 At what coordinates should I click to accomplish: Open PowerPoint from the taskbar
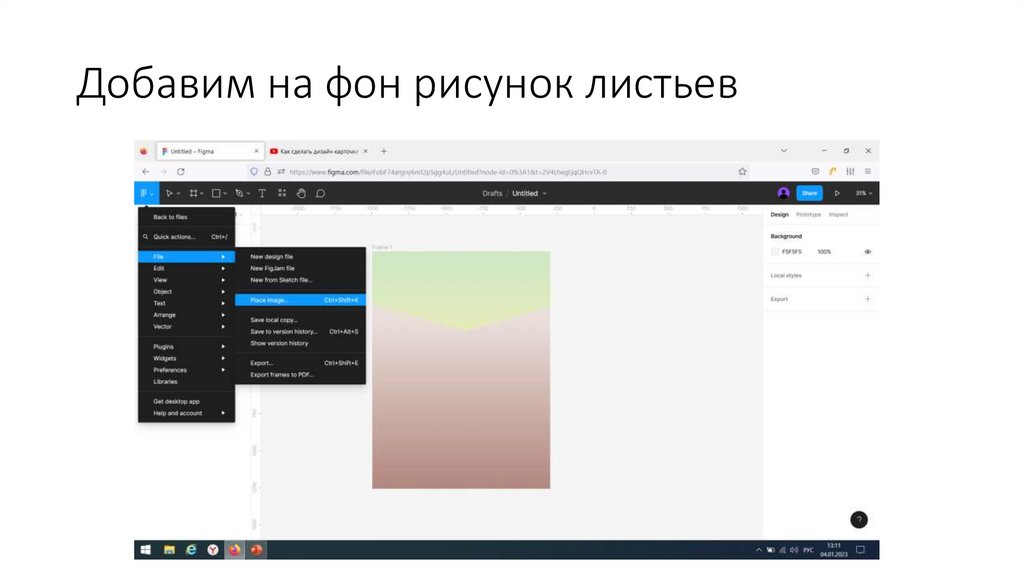point(257,550)
